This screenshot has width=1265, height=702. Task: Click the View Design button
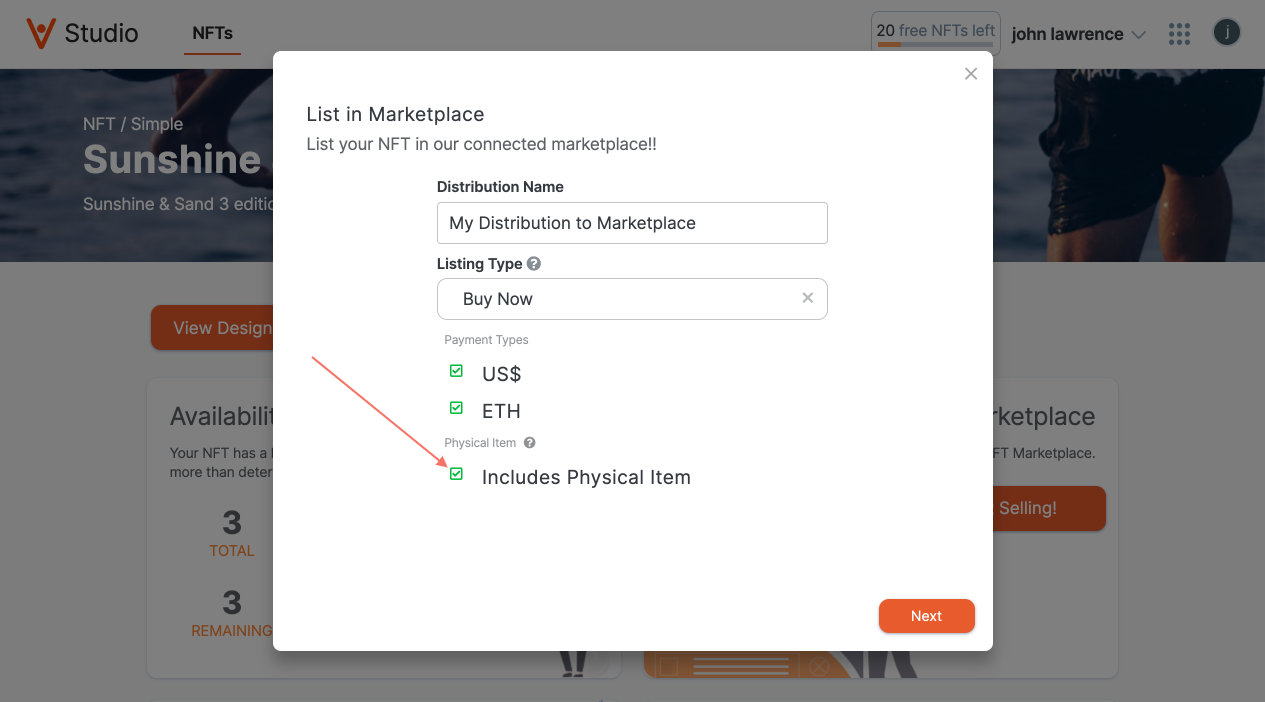coord(213,328)
